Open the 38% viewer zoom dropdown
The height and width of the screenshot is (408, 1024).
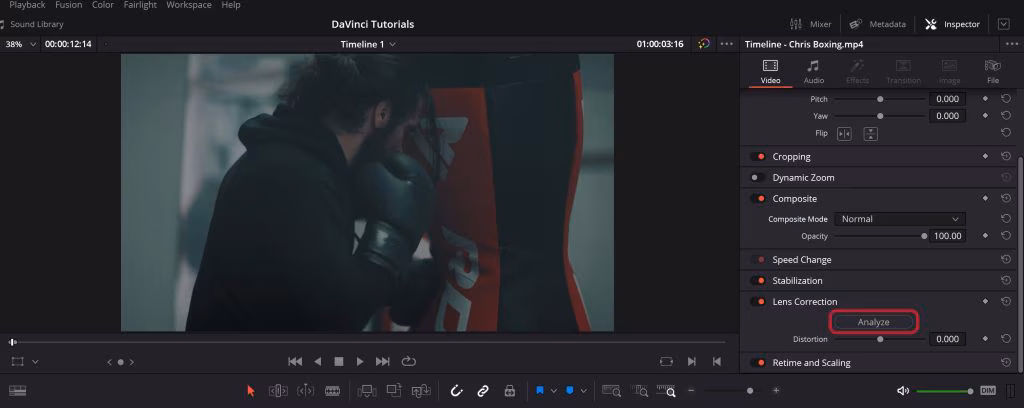[21, 44]
